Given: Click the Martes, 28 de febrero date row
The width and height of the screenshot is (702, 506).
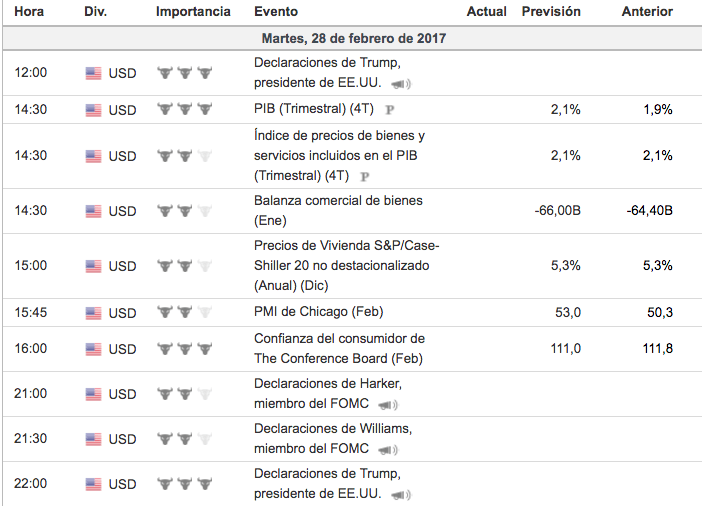Looking at the screenshot, I should 352,38.
